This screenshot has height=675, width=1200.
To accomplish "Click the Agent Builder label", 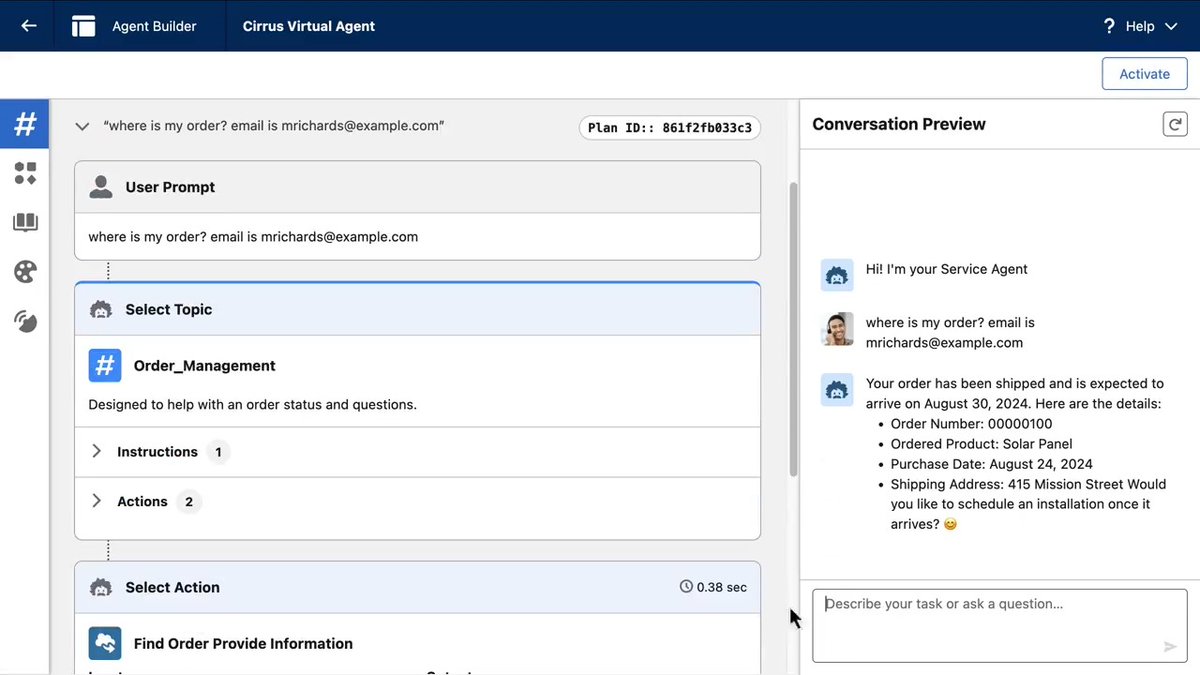I will click(x=154, y=26).
